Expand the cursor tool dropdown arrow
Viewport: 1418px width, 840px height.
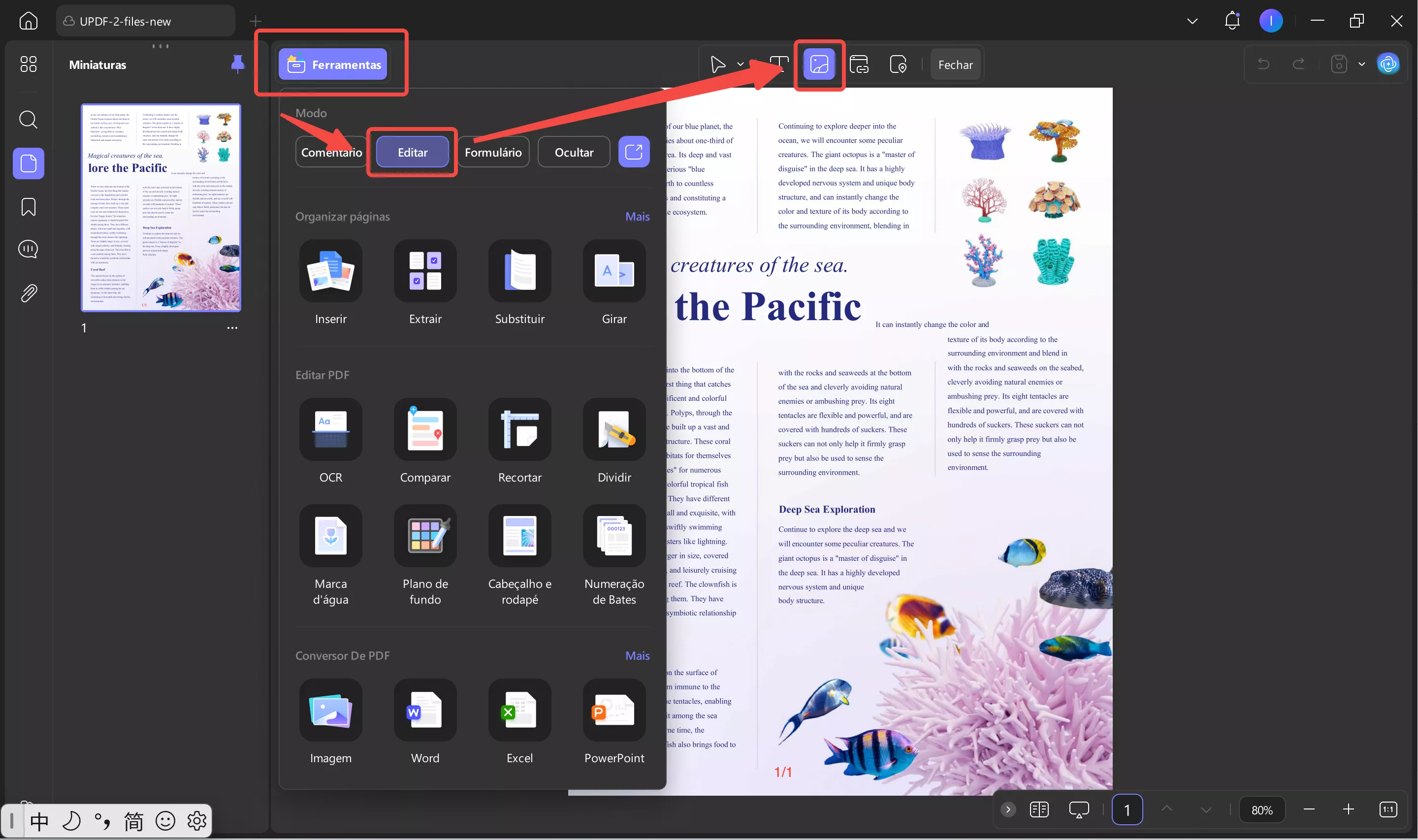point(740,65)
